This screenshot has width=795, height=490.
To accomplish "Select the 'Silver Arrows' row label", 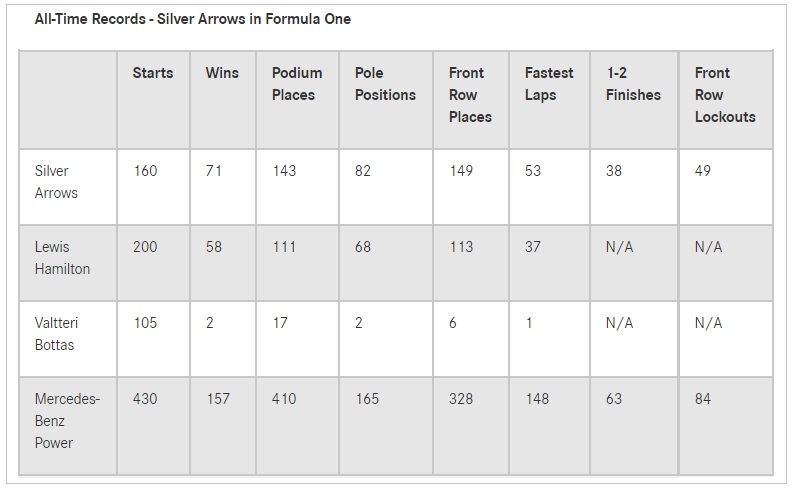I will 56,182.
